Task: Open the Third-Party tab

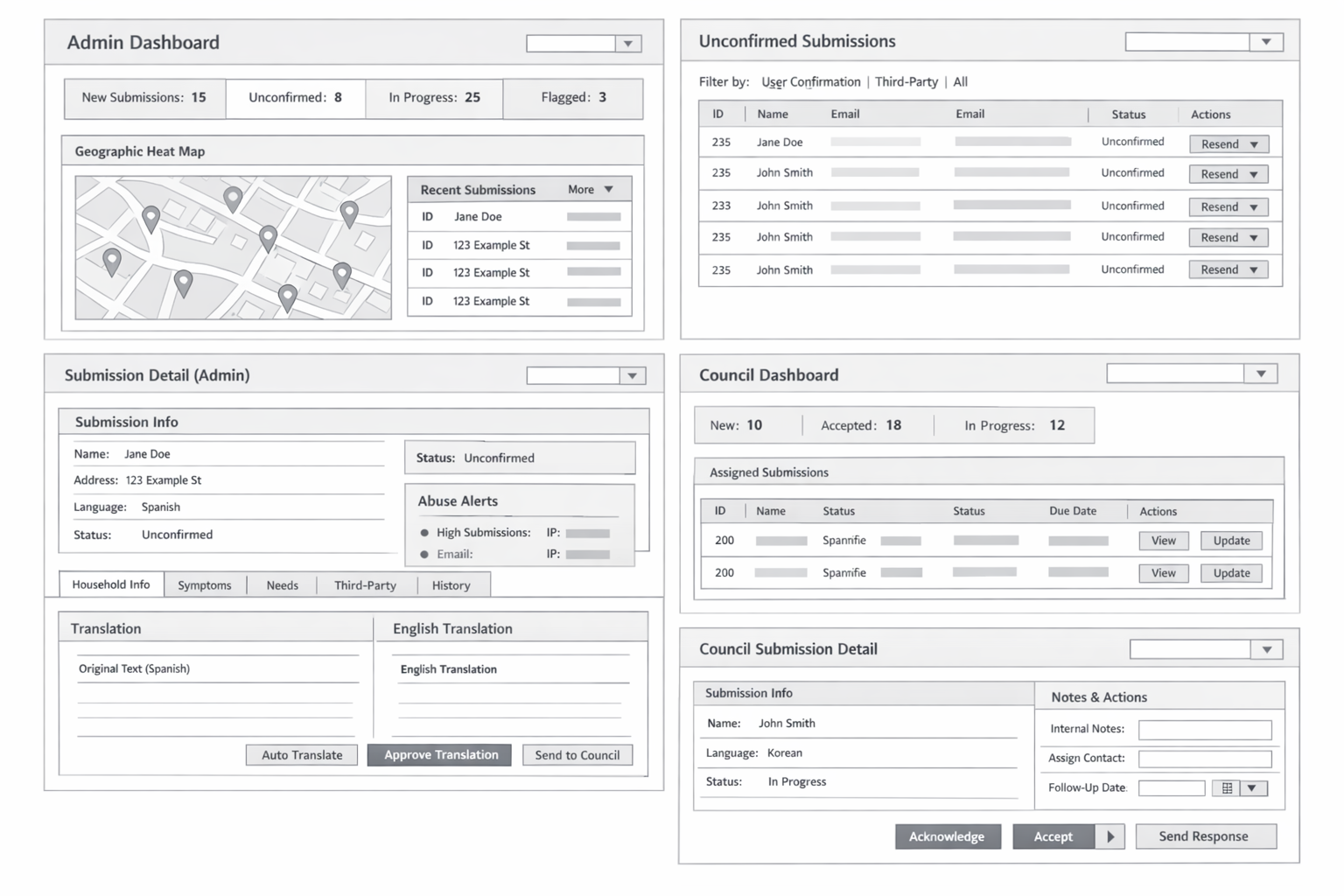Action: pyautogui.click(x=365, y=585)
